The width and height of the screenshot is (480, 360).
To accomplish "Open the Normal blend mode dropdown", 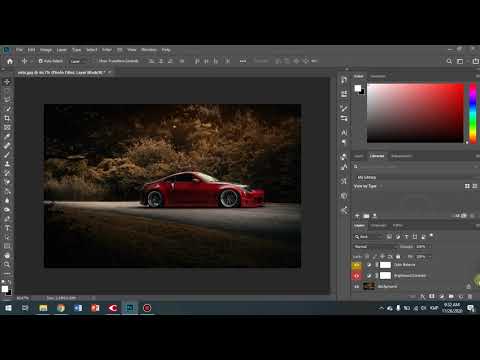I will tap(375, 247).
